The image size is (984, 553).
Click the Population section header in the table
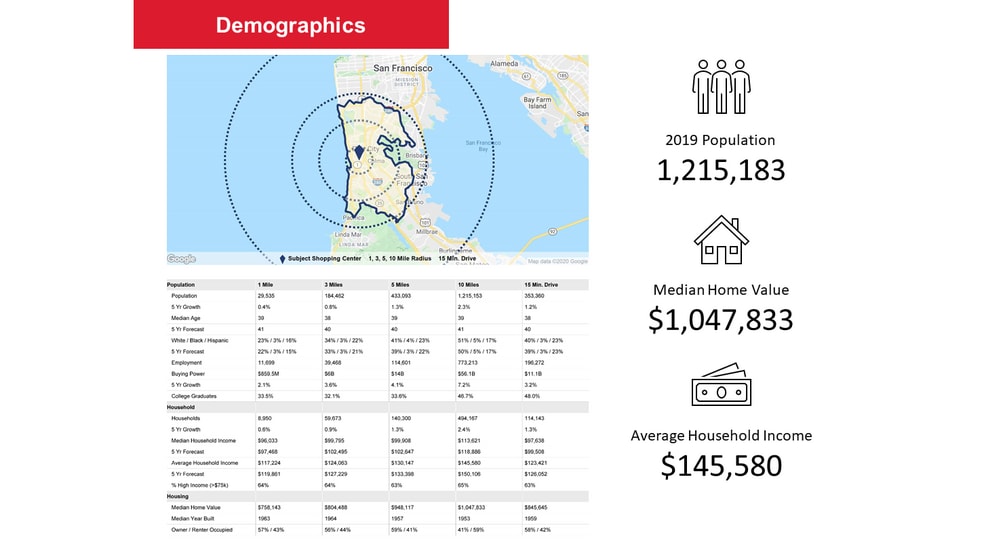182,285
